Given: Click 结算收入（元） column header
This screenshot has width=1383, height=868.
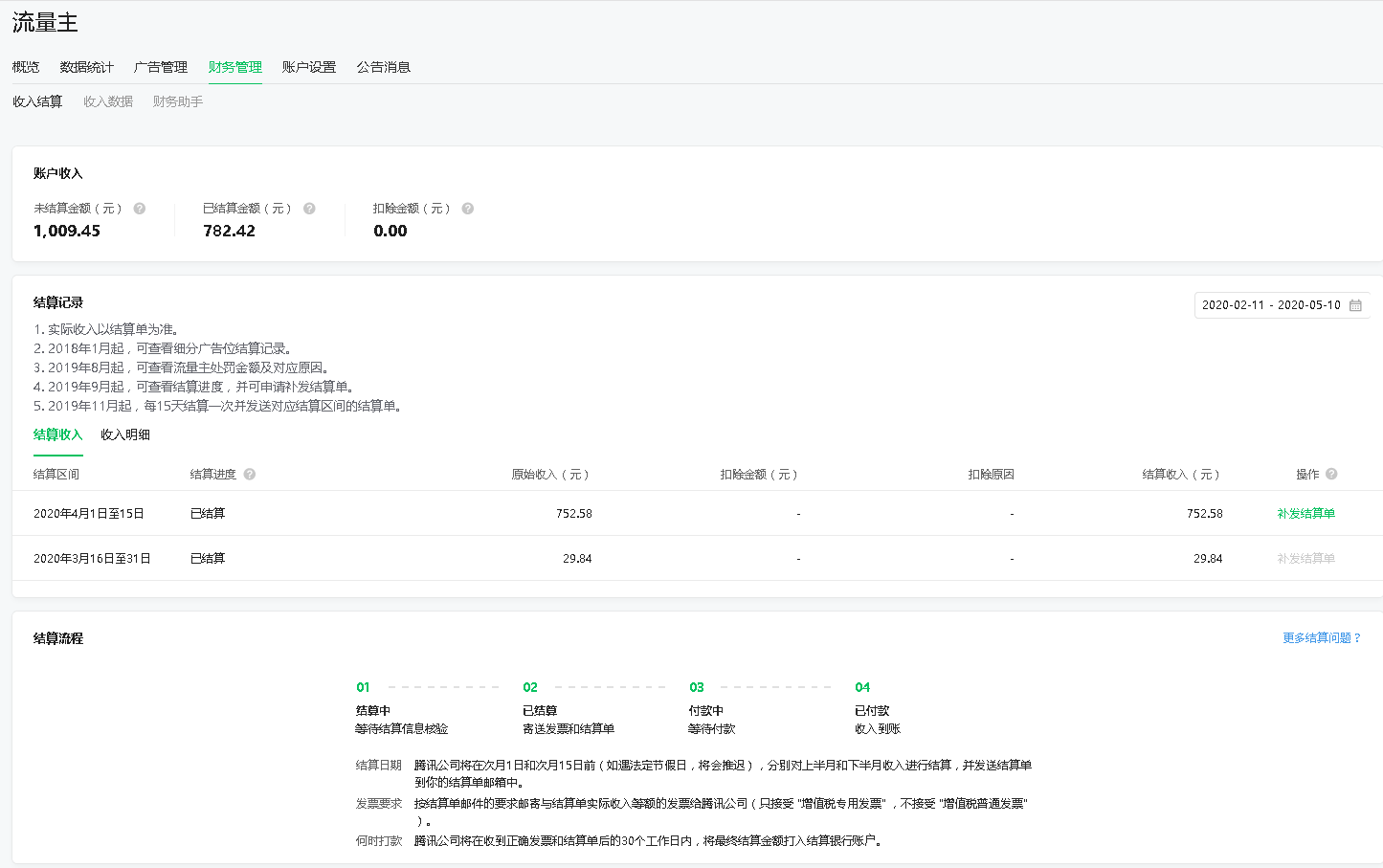Looking at the screenshot, I should (1181, 475).
